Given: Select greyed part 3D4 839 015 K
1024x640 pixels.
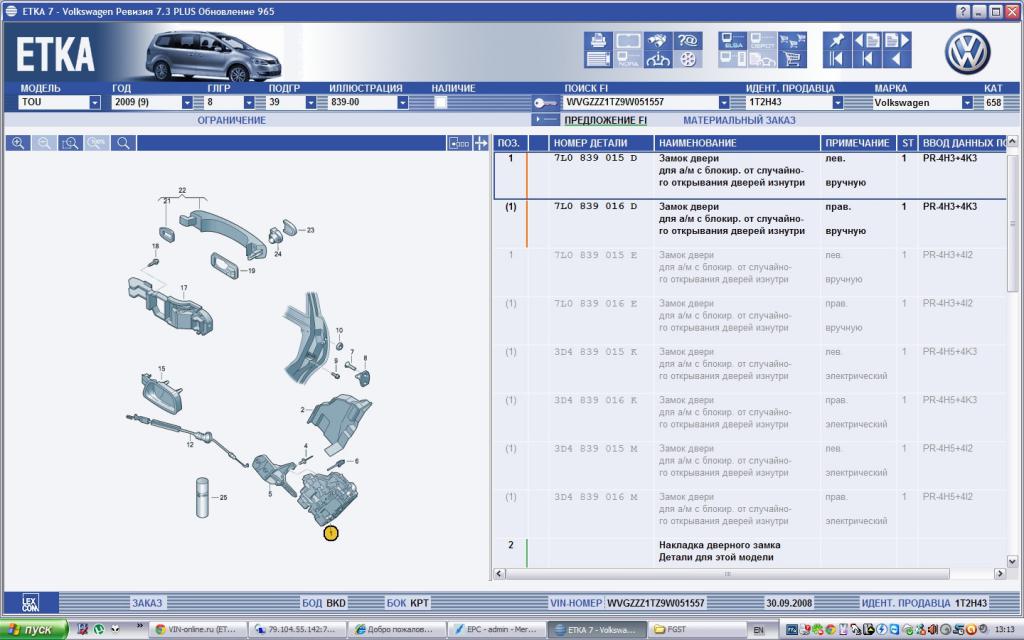Looking at the screenshot, I should coord(596,351).
